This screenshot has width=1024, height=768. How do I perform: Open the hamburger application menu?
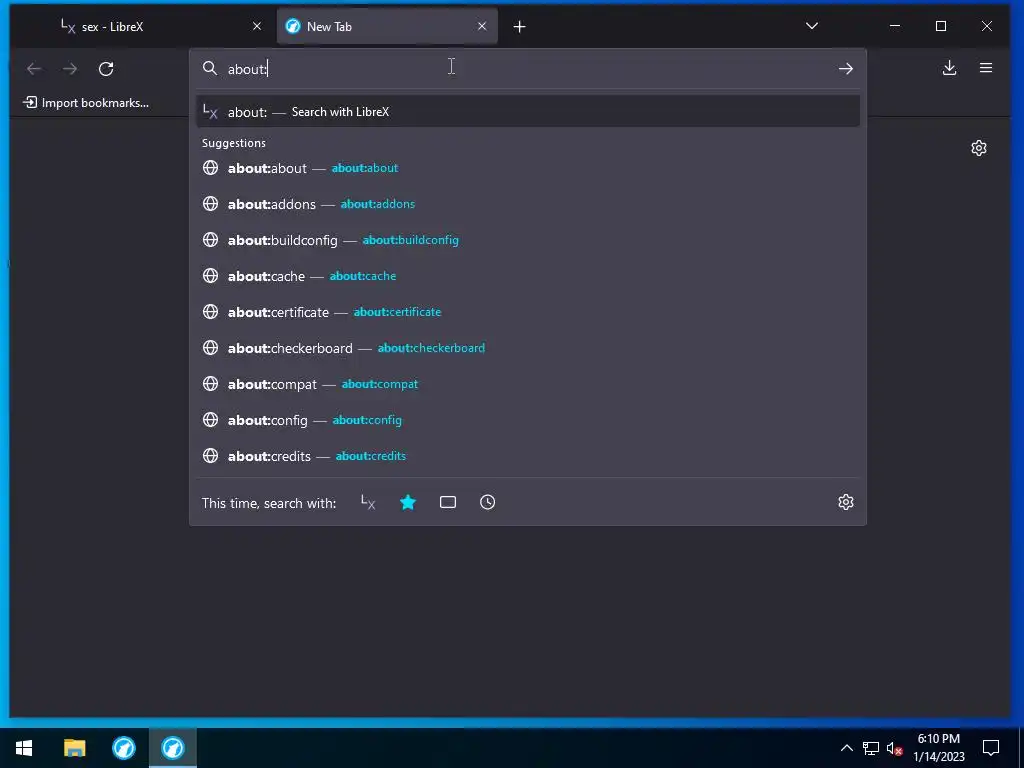point(986,68)
